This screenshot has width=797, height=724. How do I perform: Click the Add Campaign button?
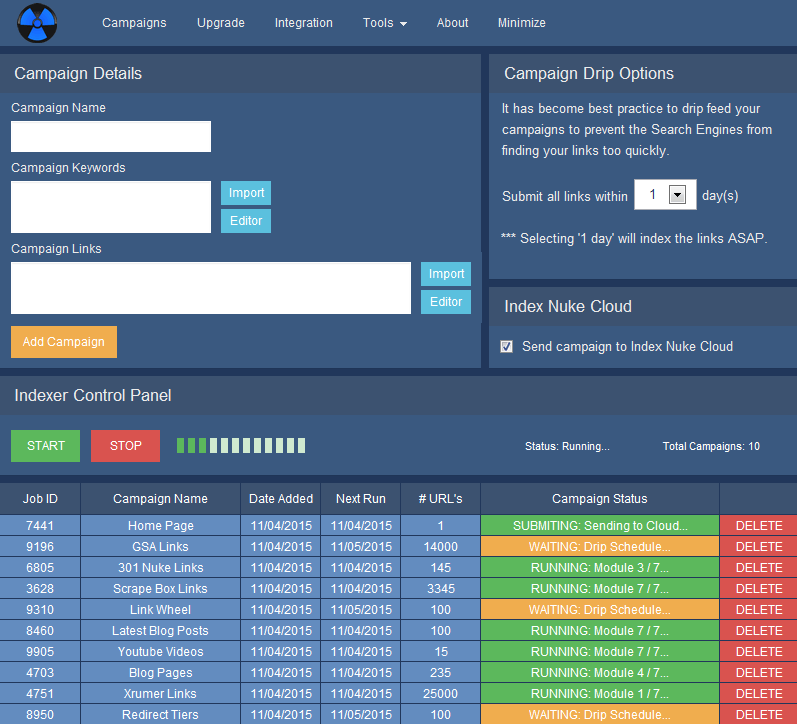pyautogui.click(x=64, y=342)
